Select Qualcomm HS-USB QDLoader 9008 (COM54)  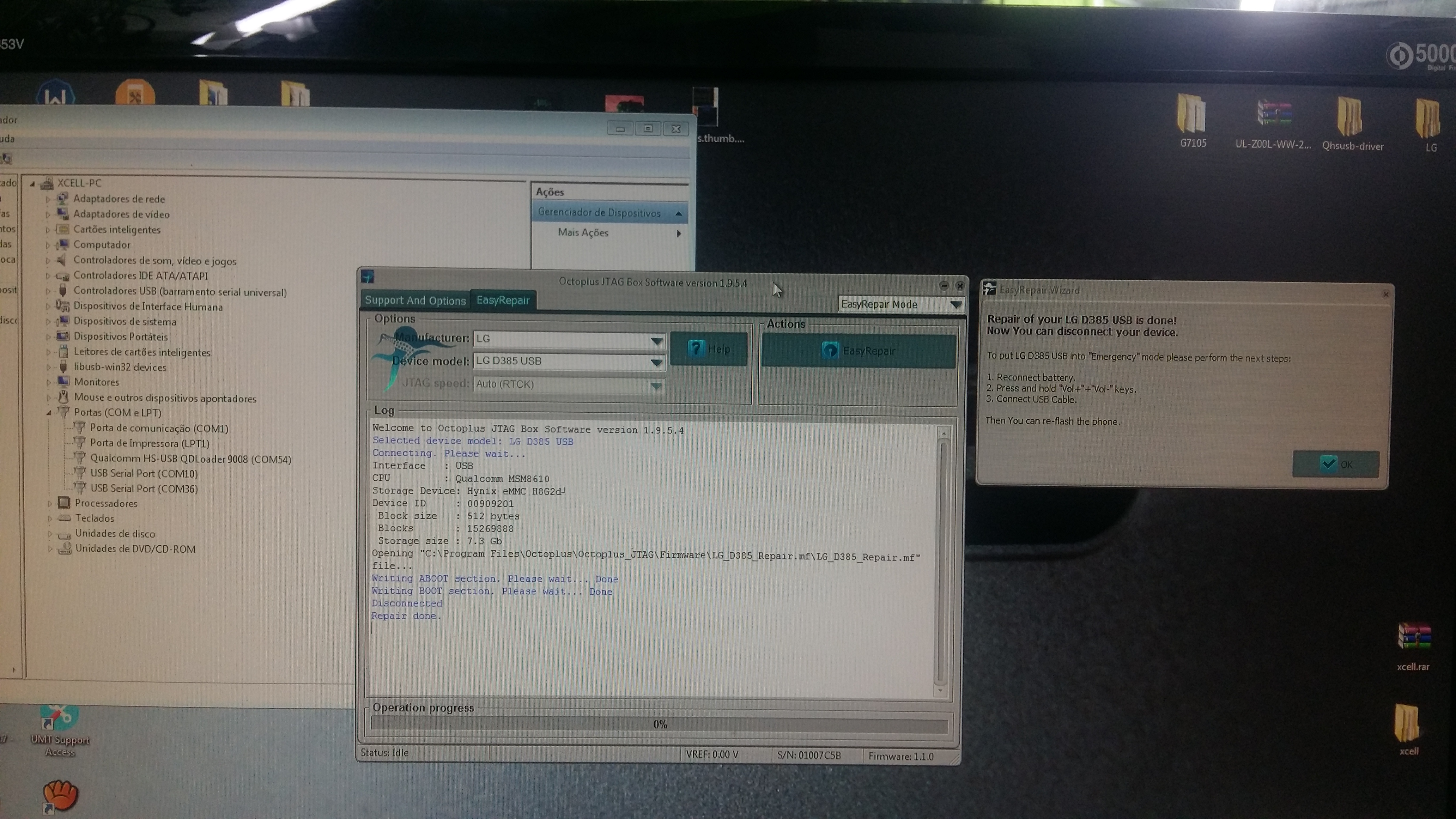pos(190,459)
